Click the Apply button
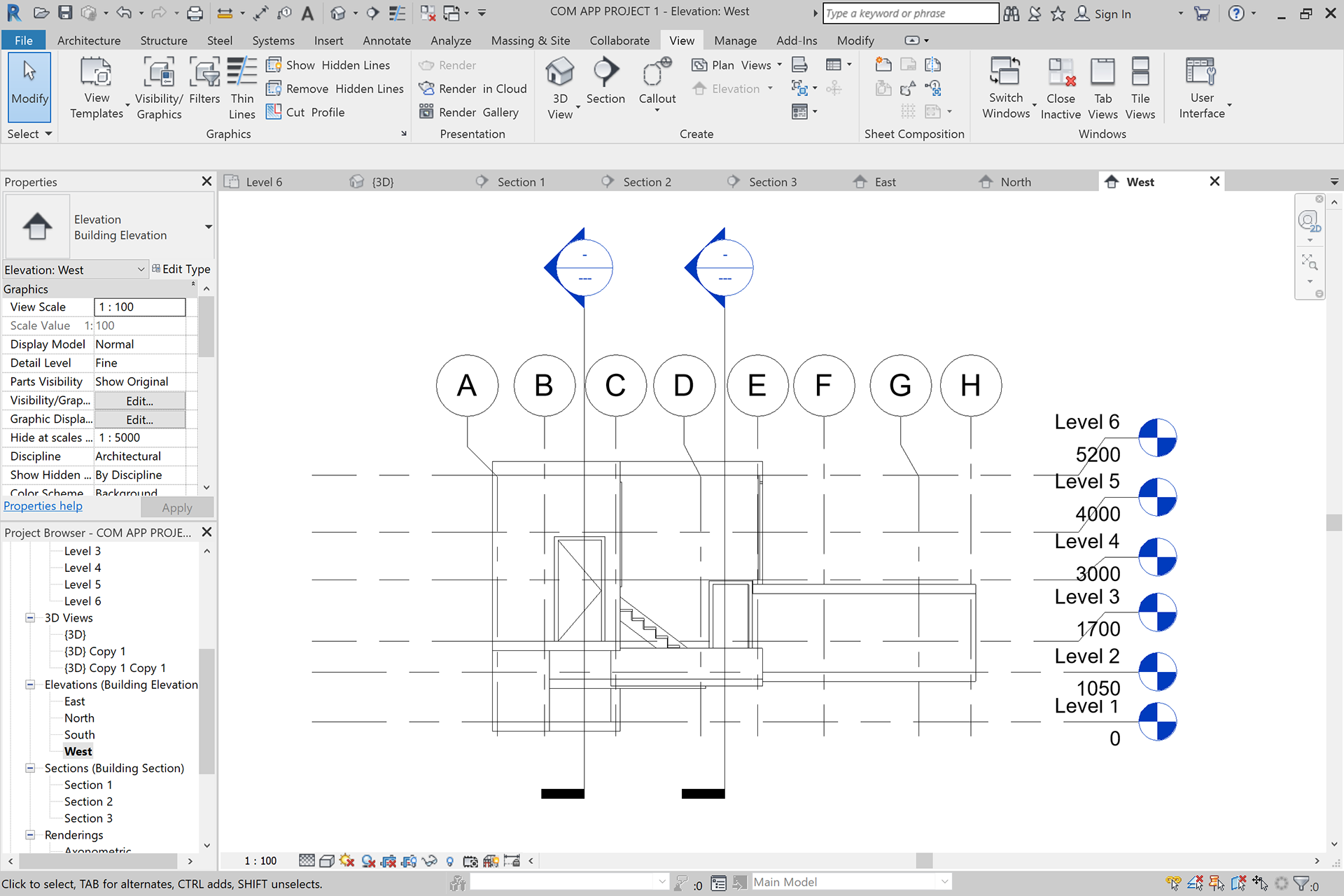Viewport: 1344px width, 896px height. coord(177,507)
